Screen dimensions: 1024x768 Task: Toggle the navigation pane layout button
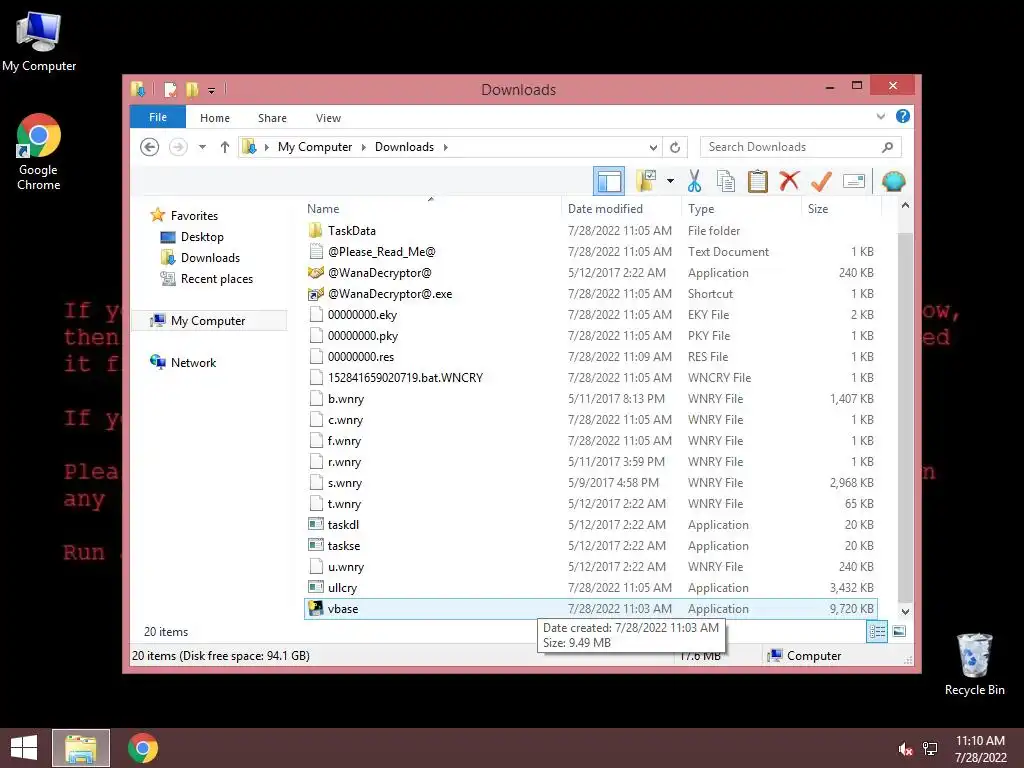coord(609,181)
